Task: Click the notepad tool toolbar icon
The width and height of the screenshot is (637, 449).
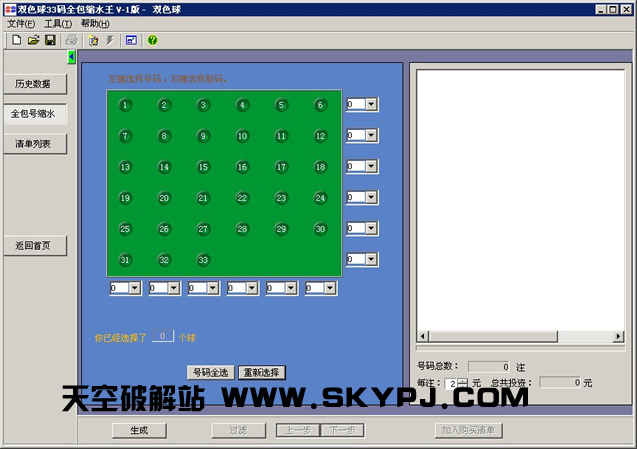Action: pos(93,40)
